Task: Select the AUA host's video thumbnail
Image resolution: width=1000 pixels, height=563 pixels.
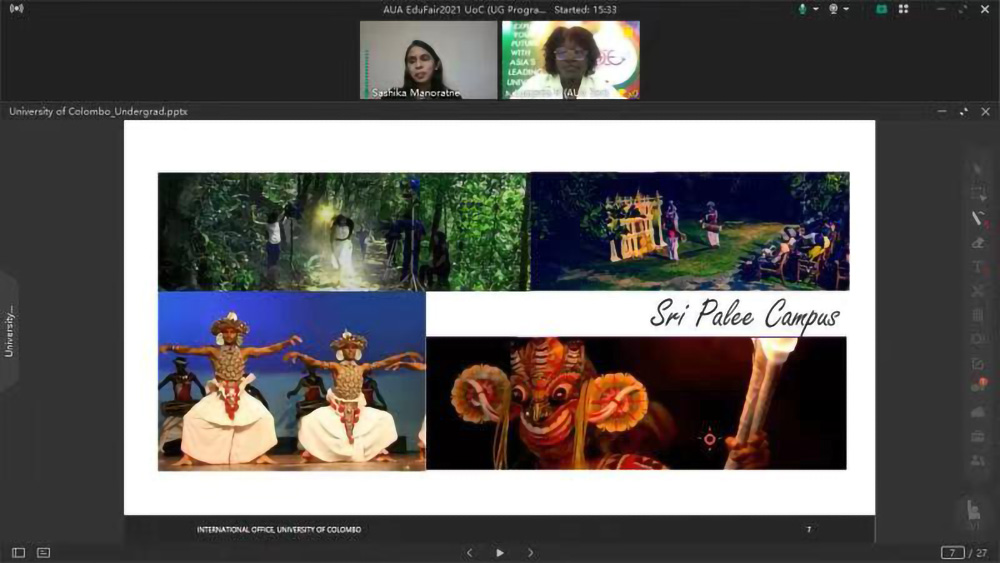Action: pyautogui.click(x=571, y=60)
